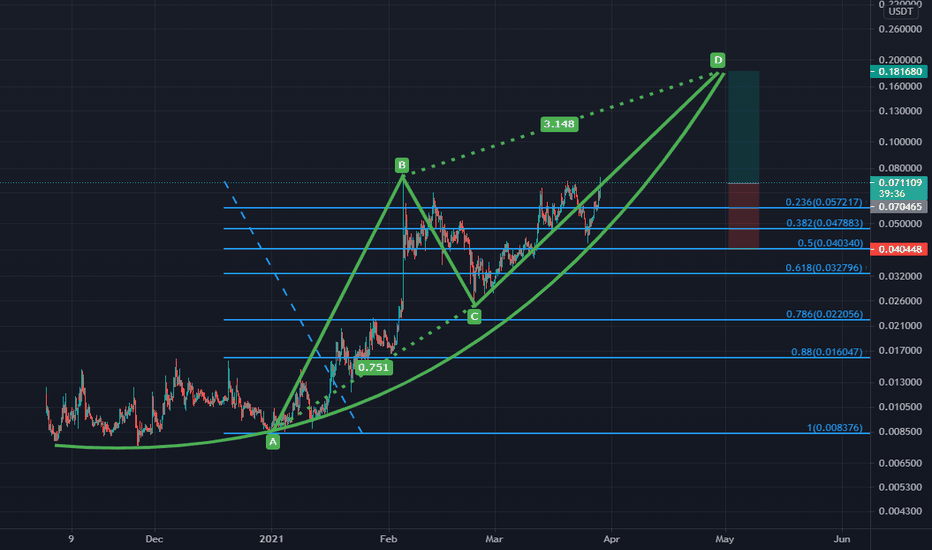Select the red stop-loss zone of long position

pos(744,216)
